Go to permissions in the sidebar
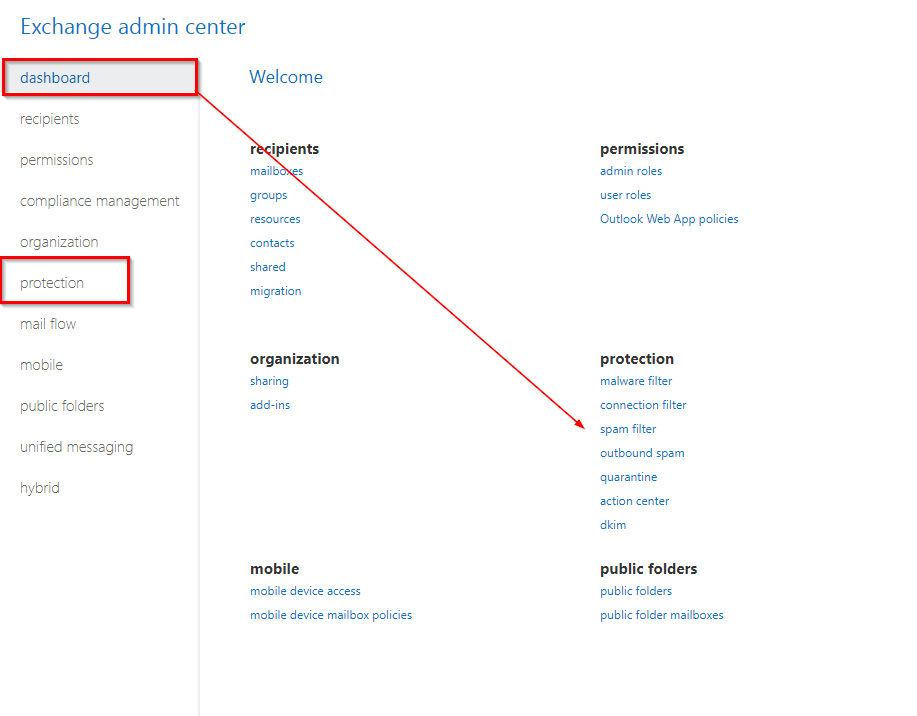The image size is (917, 716). click(57, 160)
